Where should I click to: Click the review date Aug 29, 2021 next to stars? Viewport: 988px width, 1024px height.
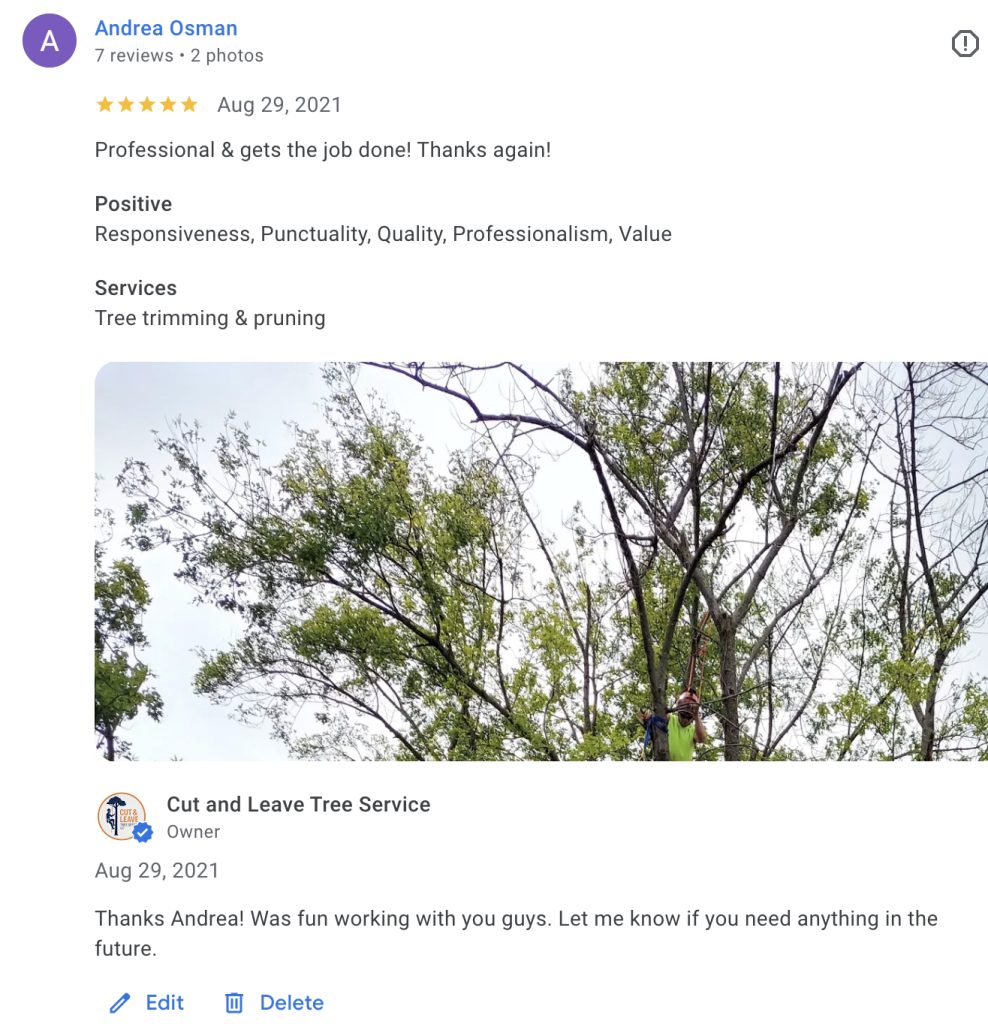[279, 105]
